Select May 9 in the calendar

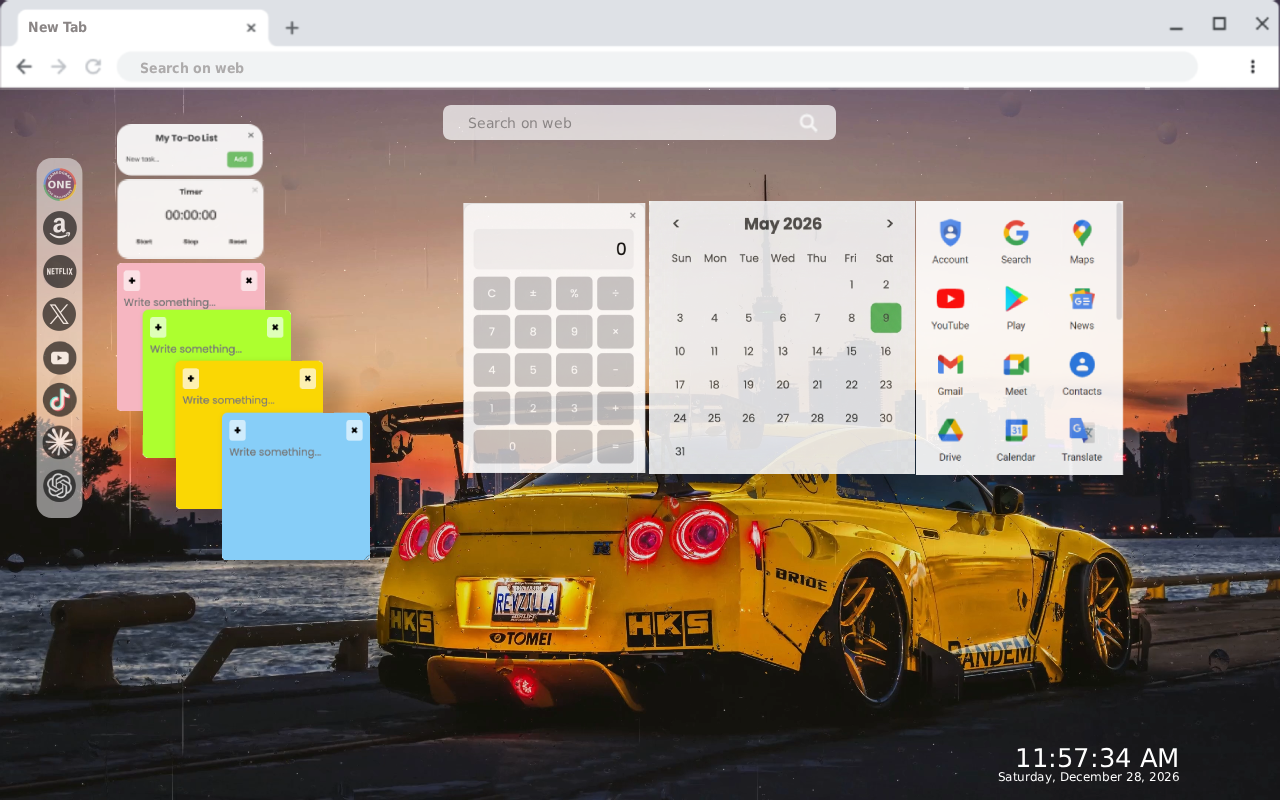coord(886,318)
